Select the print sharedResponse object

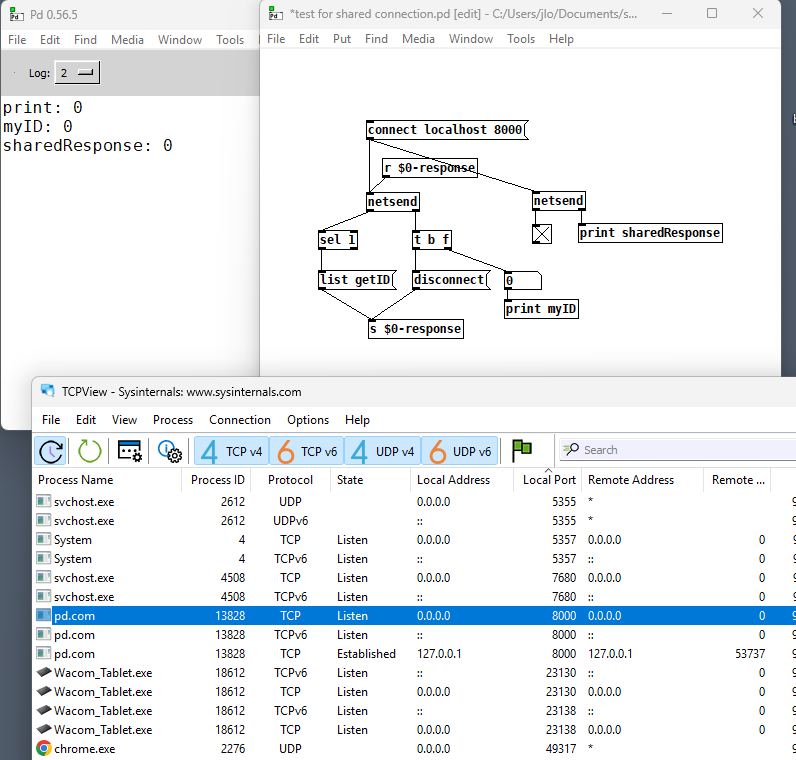click(650, 233)
